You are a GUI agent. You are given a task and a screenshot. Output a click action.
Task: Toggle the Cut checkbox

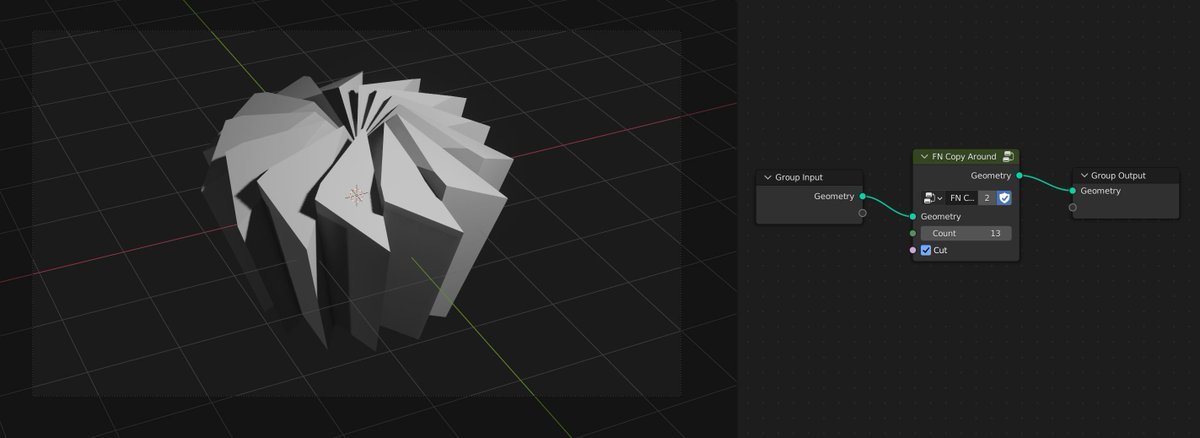[x=926, y=250]
